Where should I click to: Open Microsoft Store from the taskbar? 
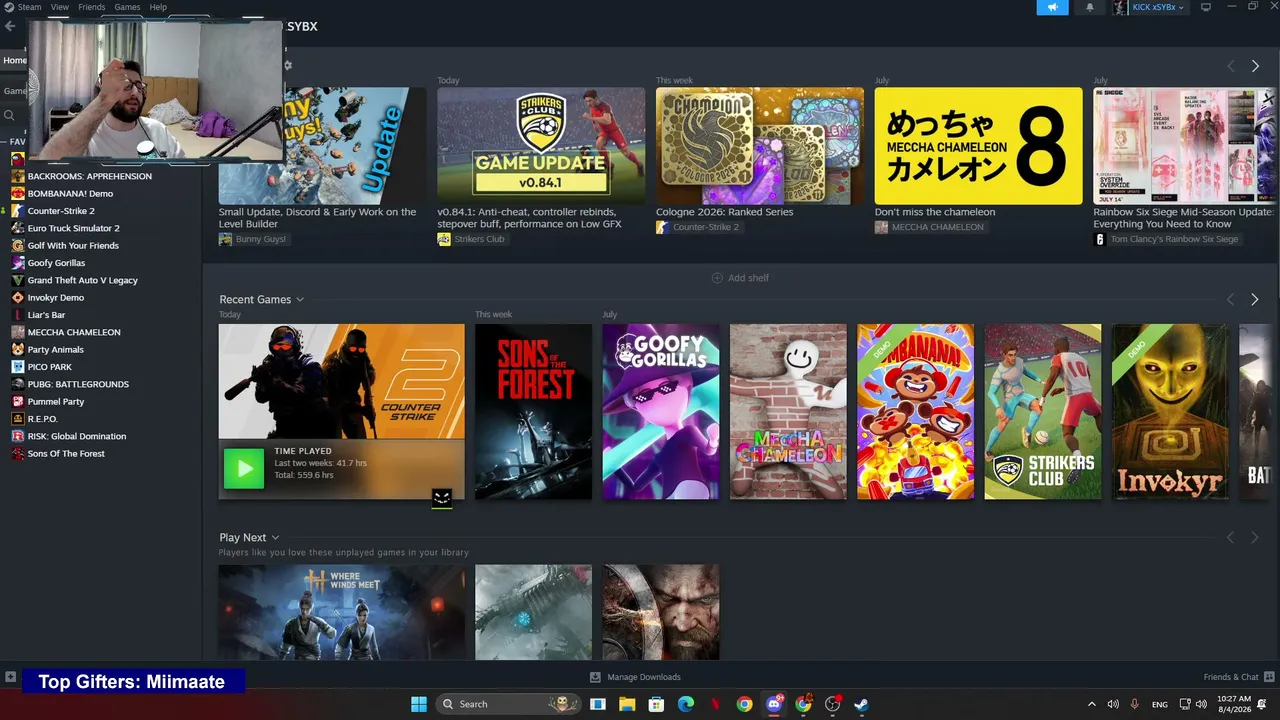click(656, 704)
